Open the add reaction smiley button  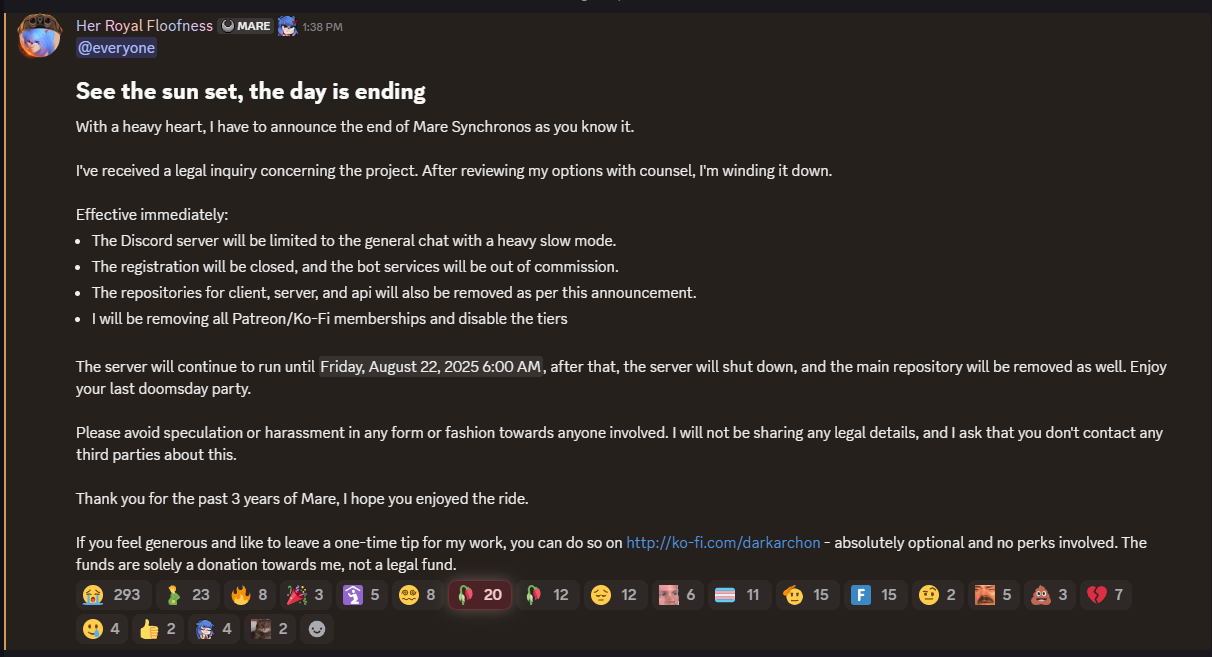pyautogui.click(x=317, y=629)
